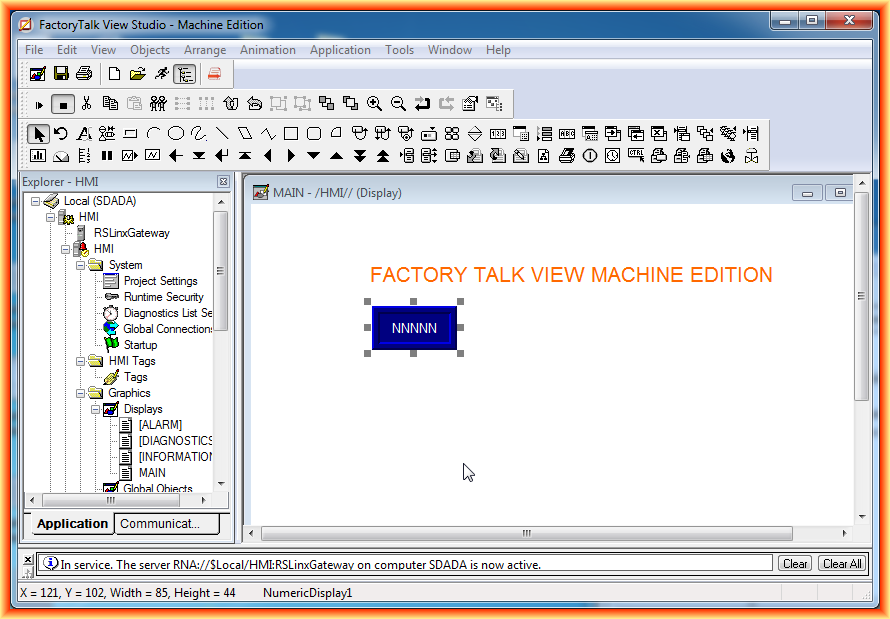Pick the Line drawing tool
Viewport: 890px width, 619px height.
pyautogui.click(x=221, y=134)
